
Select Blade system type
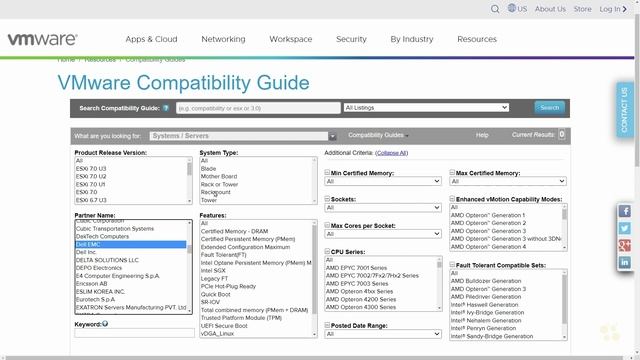tap(208, 169)
